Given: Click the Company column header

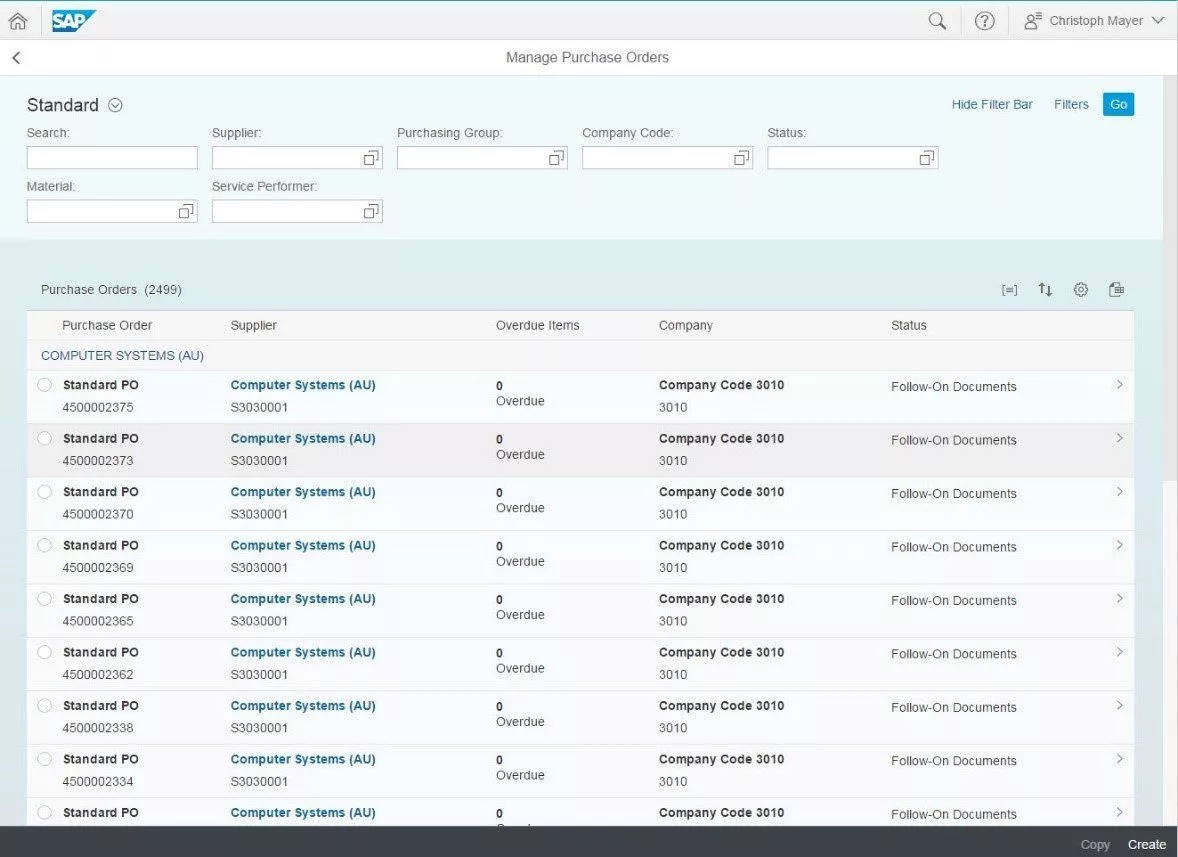Looking at the screenshot, I should (685, 325).
